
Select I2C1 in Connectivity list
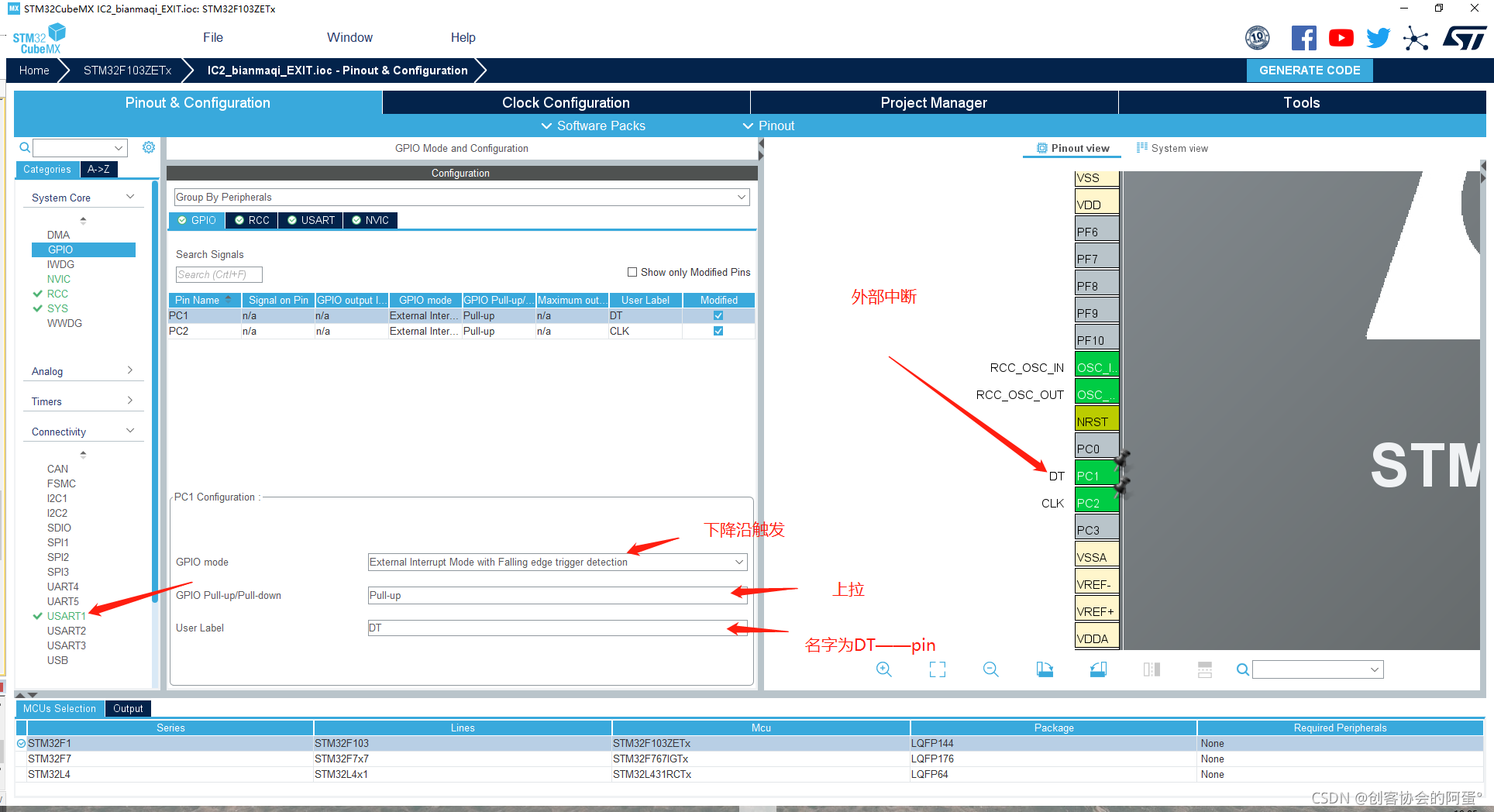[x=57, y=498]
